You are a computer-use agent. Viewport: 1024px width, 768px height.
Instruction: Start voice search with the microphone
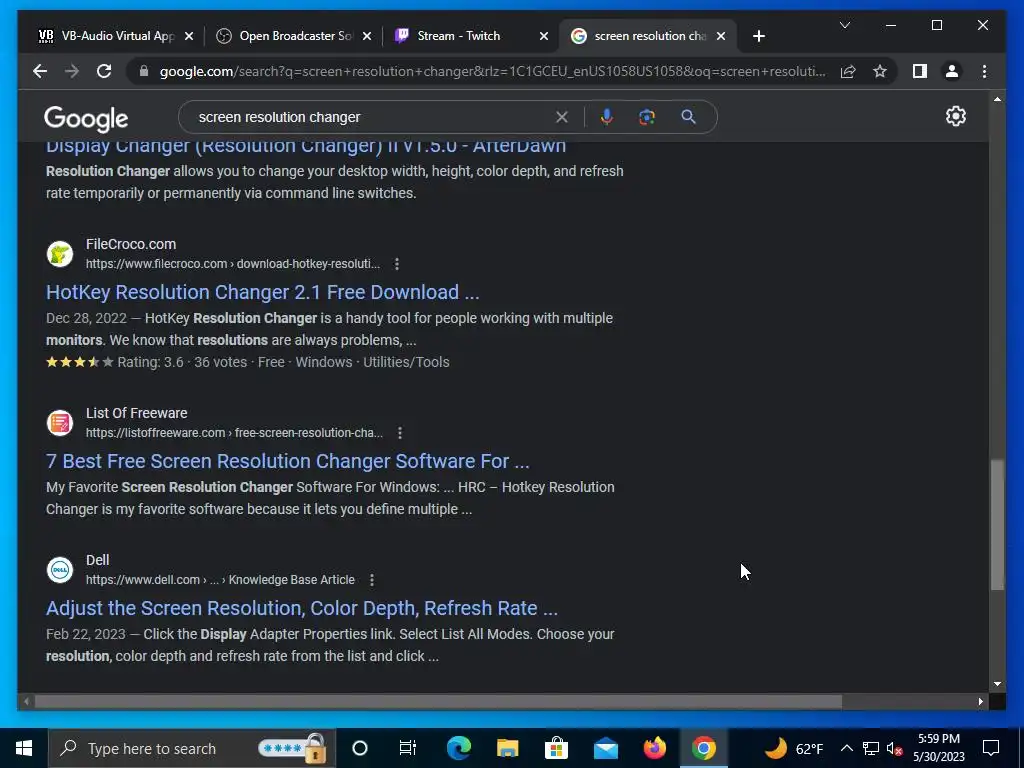(x=607, y=117)
